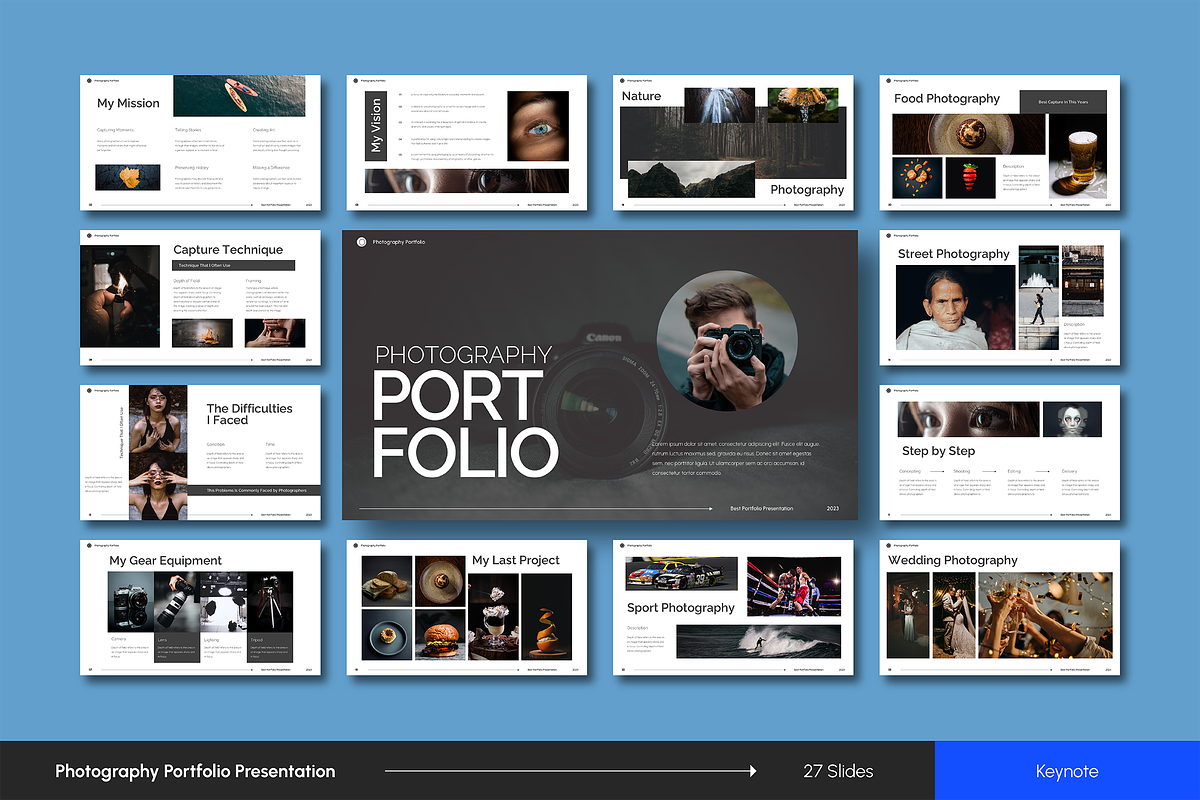
Task: Click the My Gear Equipment heading
Action: pos(165,561)
